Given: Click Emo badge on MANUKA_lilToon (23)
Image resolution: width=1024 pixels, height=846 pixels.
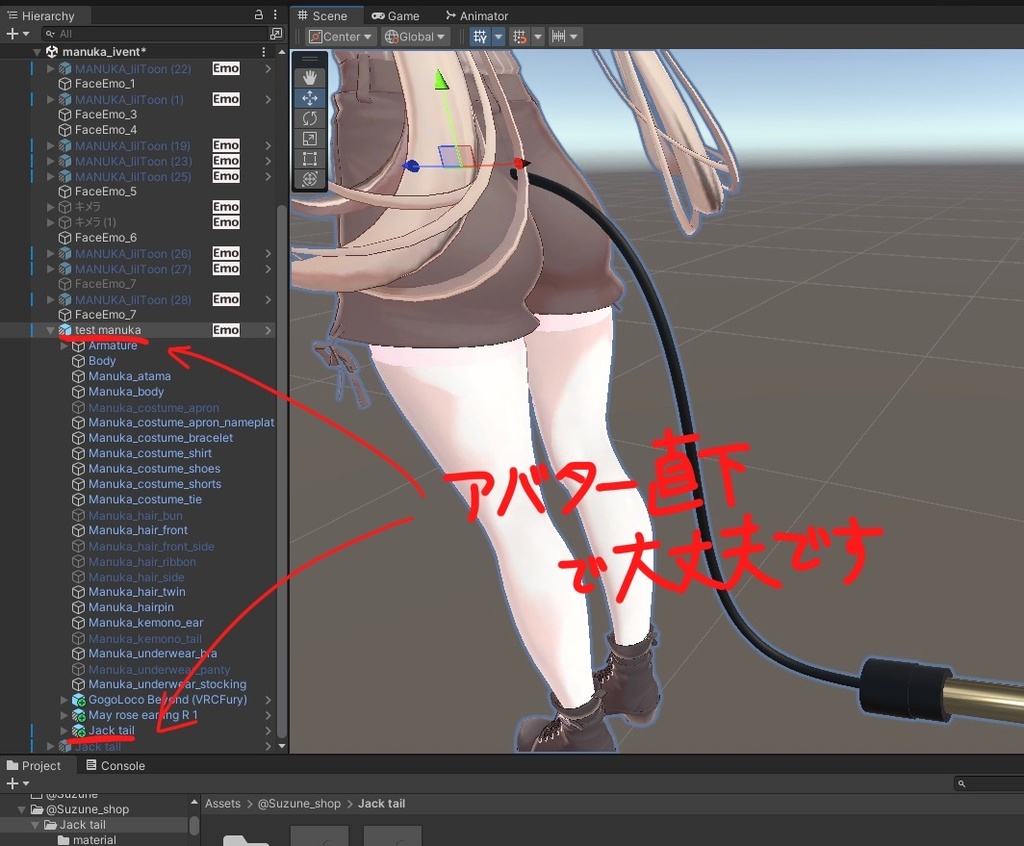Looking at the screenshot, I should (226, 161).
